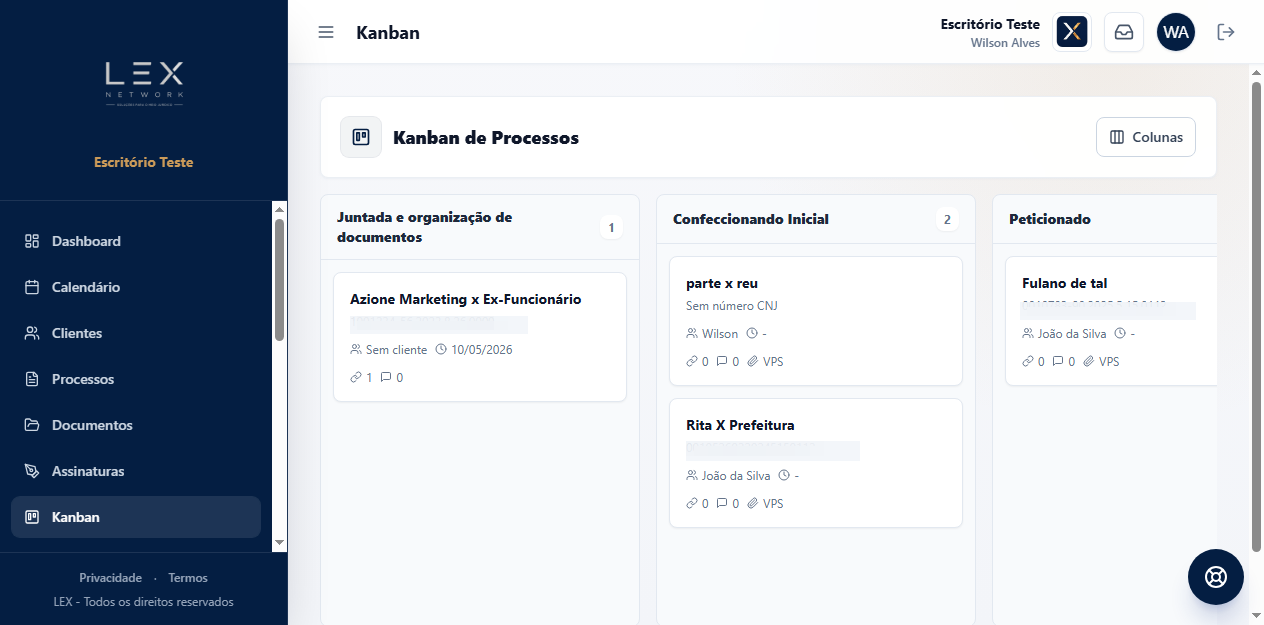Go to Assinaturas in the sidebar
This screenshot has height=625, width=1264.
136,471
